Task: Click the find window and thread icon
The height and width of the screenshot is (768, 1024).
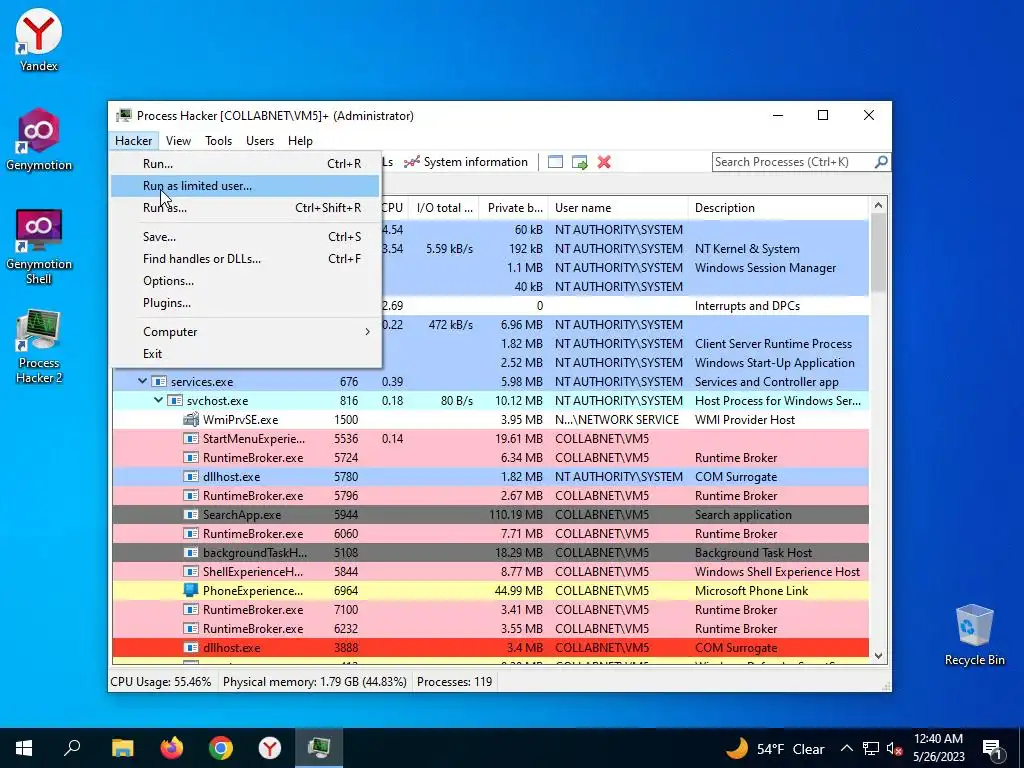Action: click(579, 162)
